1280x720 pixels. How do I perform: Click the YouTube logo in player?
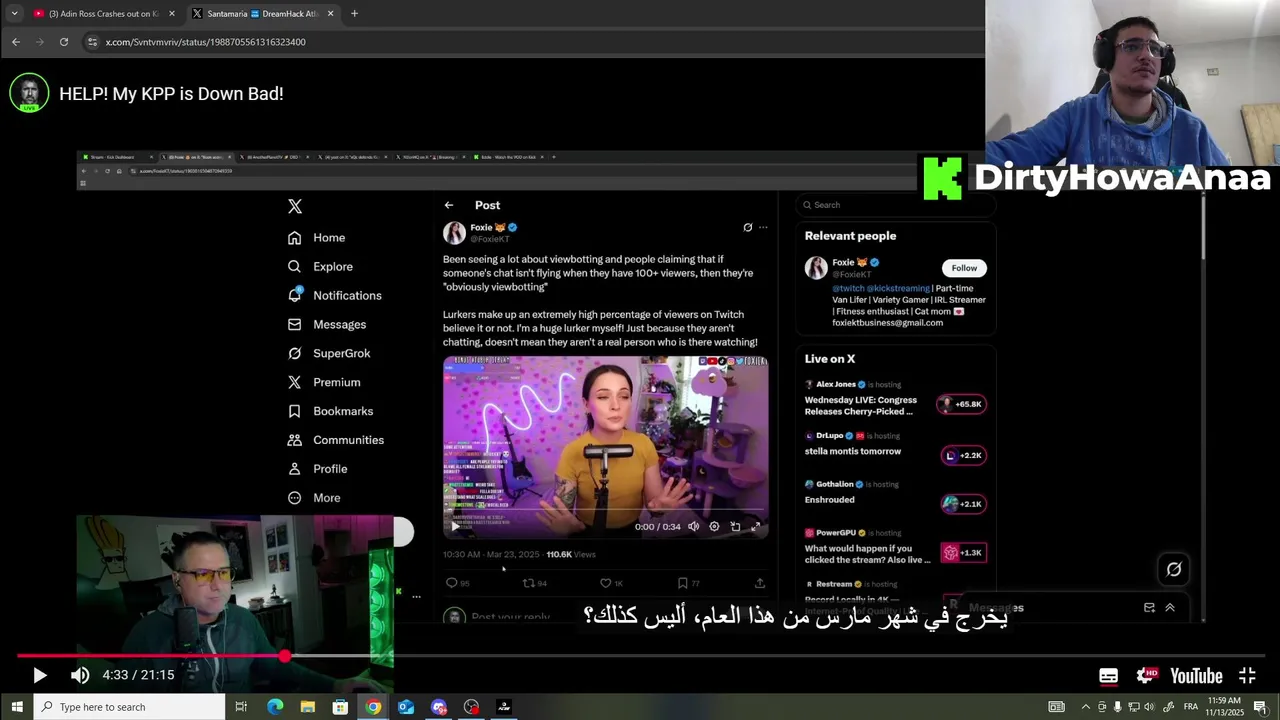click(1196, 676)
